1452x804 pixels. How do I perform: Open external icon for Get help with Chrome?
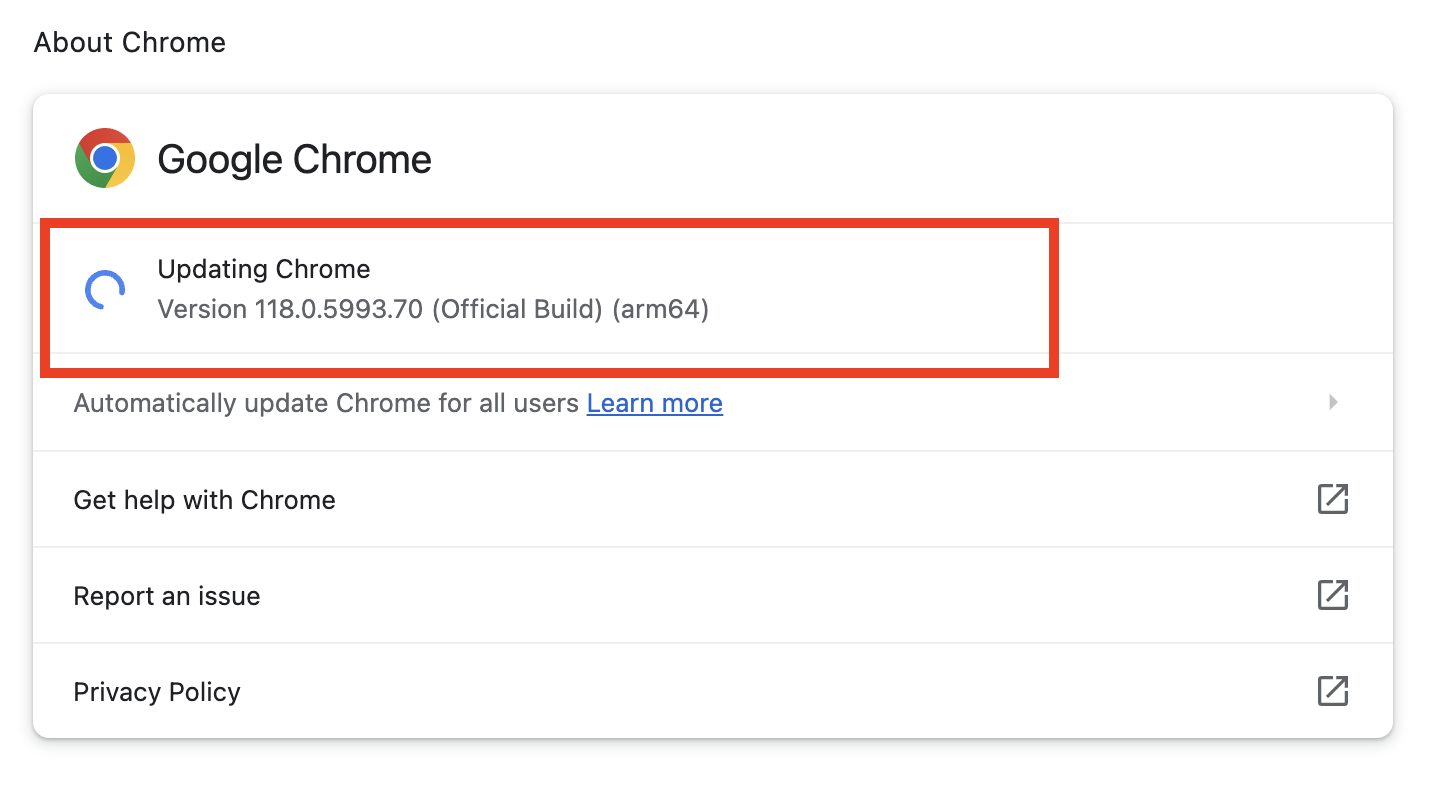coord(1333,499)
